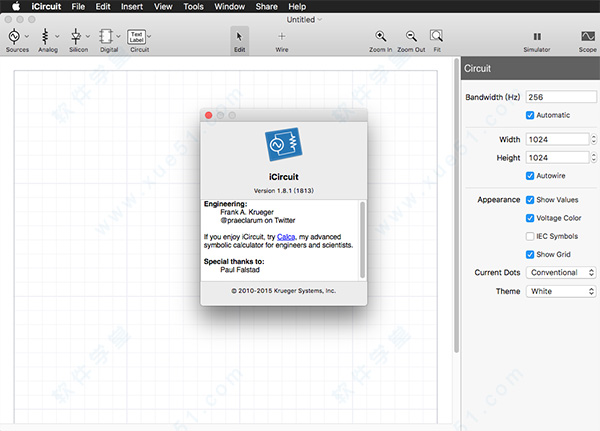The height and width of the screenshot is (431, 600).
Task: Expand the Analog dropdown arrow
Action: 57,36
